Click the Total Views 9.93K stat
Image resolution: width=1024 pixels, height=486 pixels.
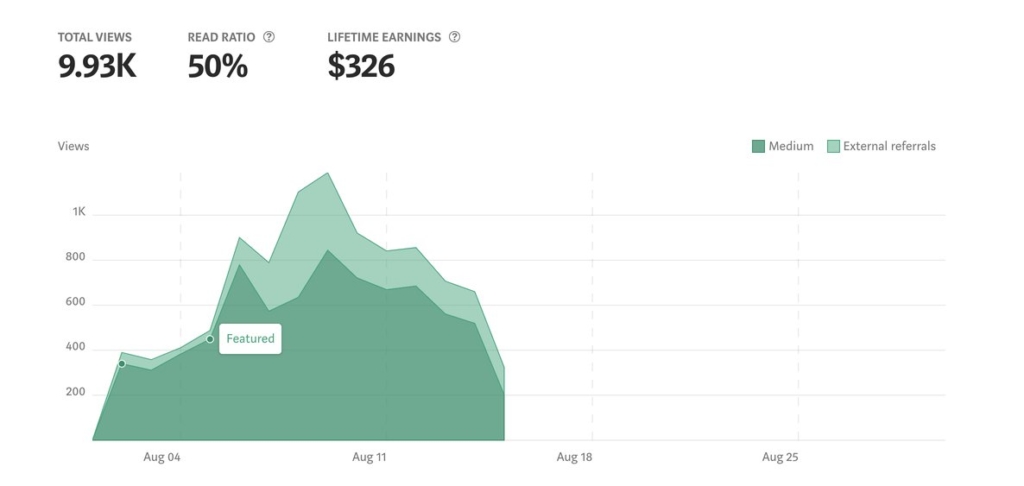(x=97, y=66)
